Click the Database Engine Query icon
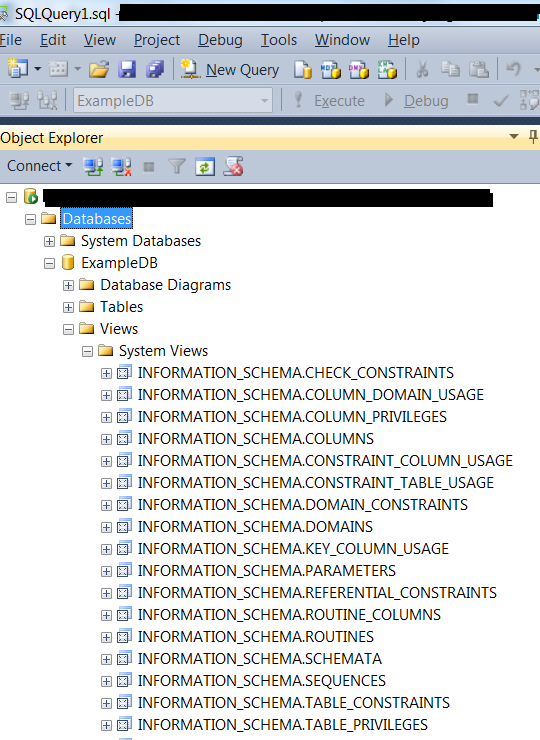The width and height of the screenshot is (540, 740). [x=303, y=70]
